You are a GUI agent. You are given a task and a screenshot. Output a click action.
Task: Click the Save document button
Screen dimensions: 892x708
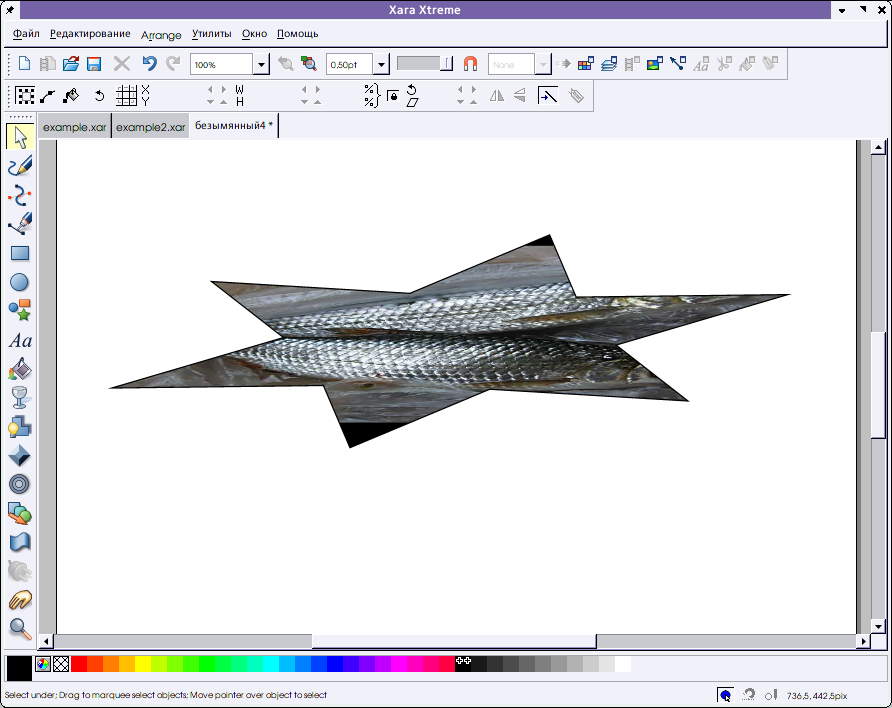pyautogui.click(x=94, y=64)
